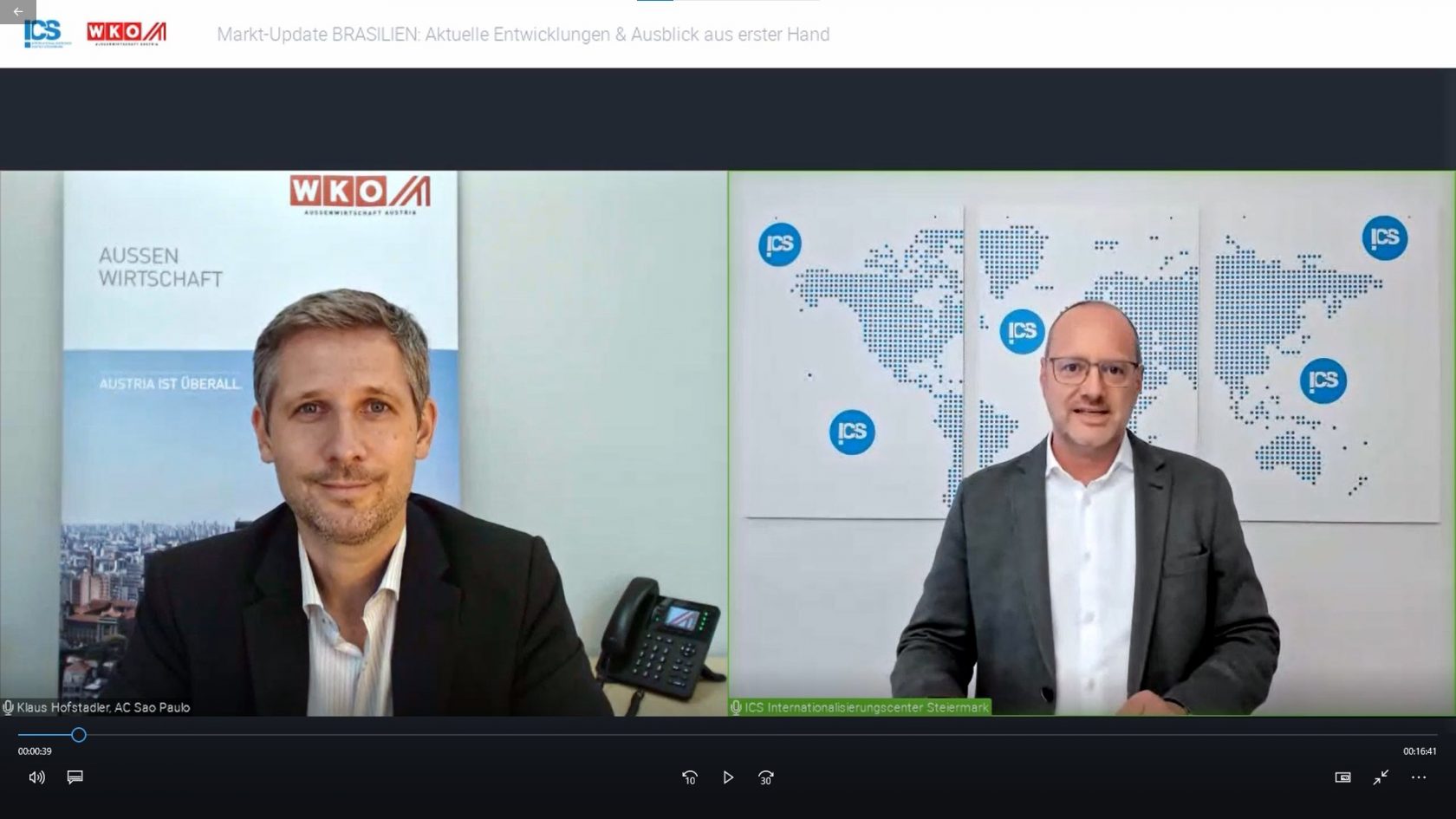Click the WKO logo in the header
This screenshot has height=819, width=1456.
tap(127, 33)
